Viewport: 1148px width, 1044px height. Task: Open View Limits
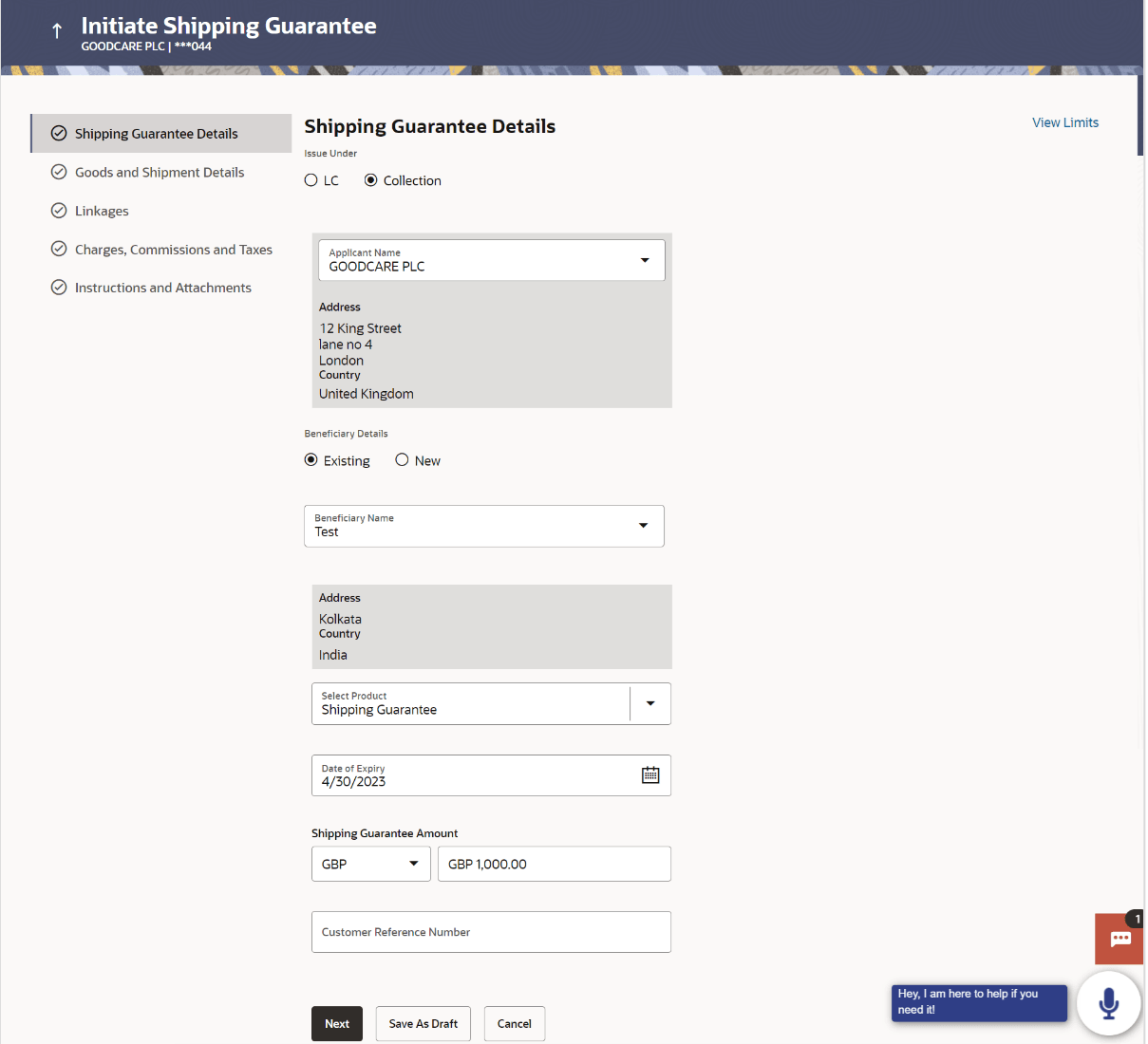[1064, 121]
